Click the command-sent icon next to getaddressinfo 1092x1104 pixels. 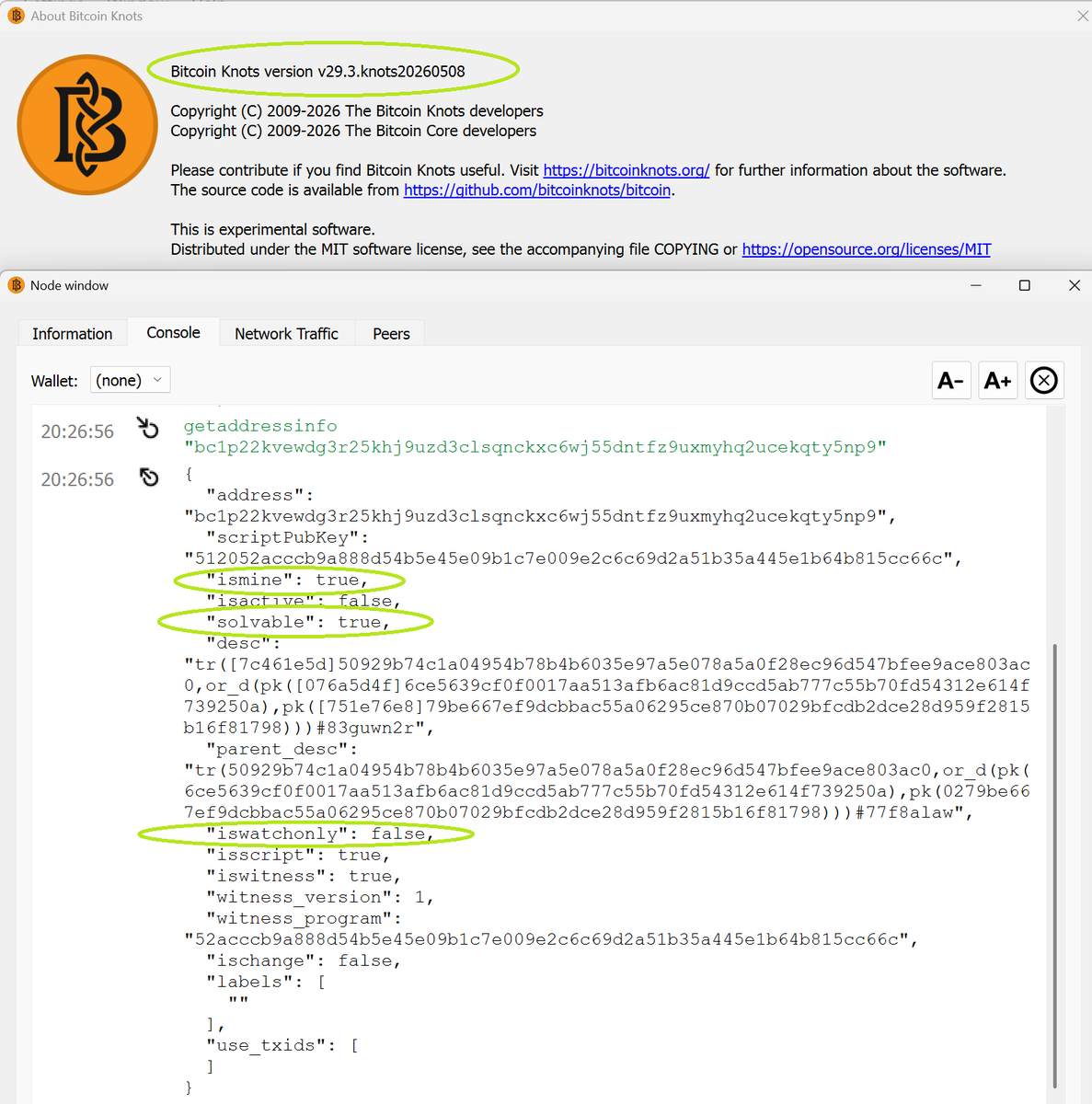pyautogui.click(x=148, y=428)
